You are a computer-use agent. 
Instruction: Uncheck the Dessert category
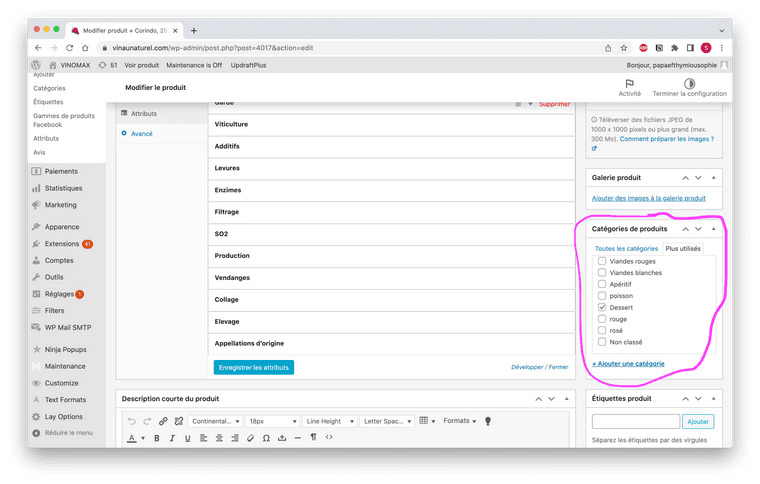tap(602, 307)
